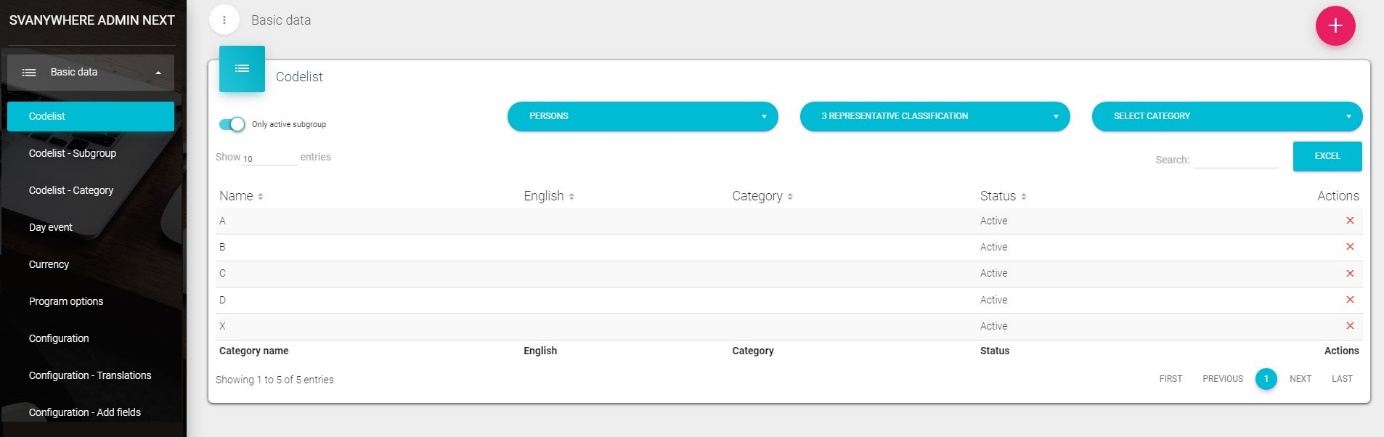
Task: Delete row D with red X
Action: (x=1349, y=300)
